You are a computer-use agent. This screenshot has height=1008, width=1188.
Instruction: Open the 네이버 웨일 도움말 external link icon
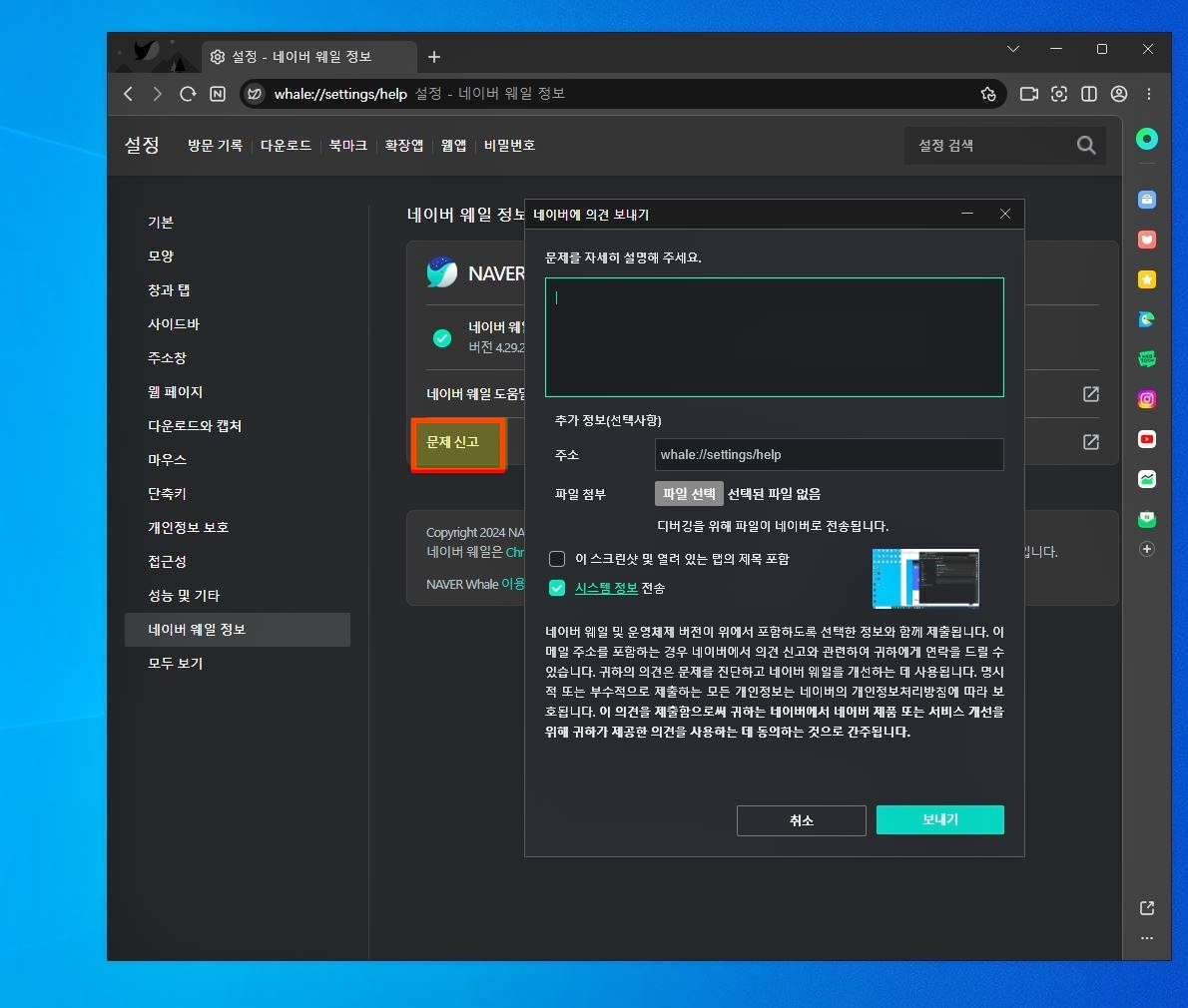(x=1091, y=394)
